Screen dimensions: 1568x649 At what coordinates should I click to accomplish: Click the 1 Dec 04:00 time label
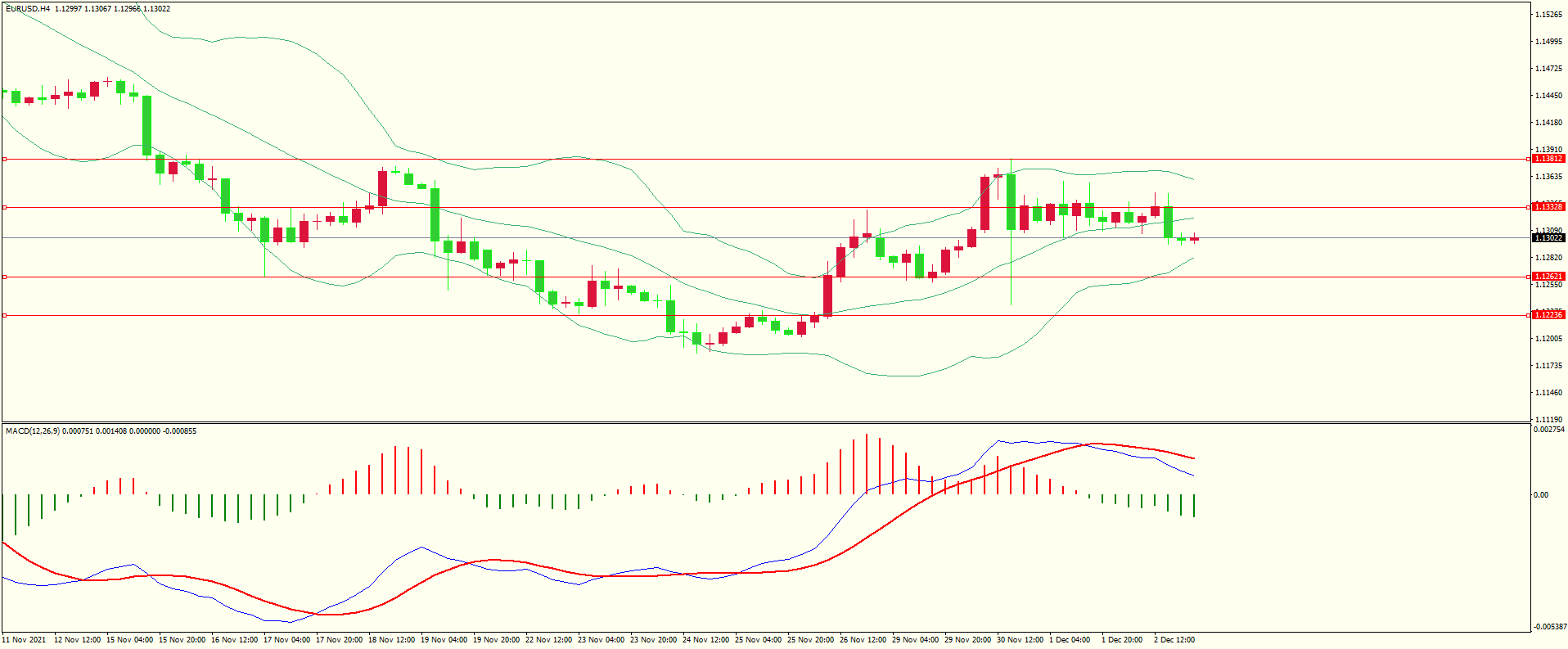[x=1070, y=640]
